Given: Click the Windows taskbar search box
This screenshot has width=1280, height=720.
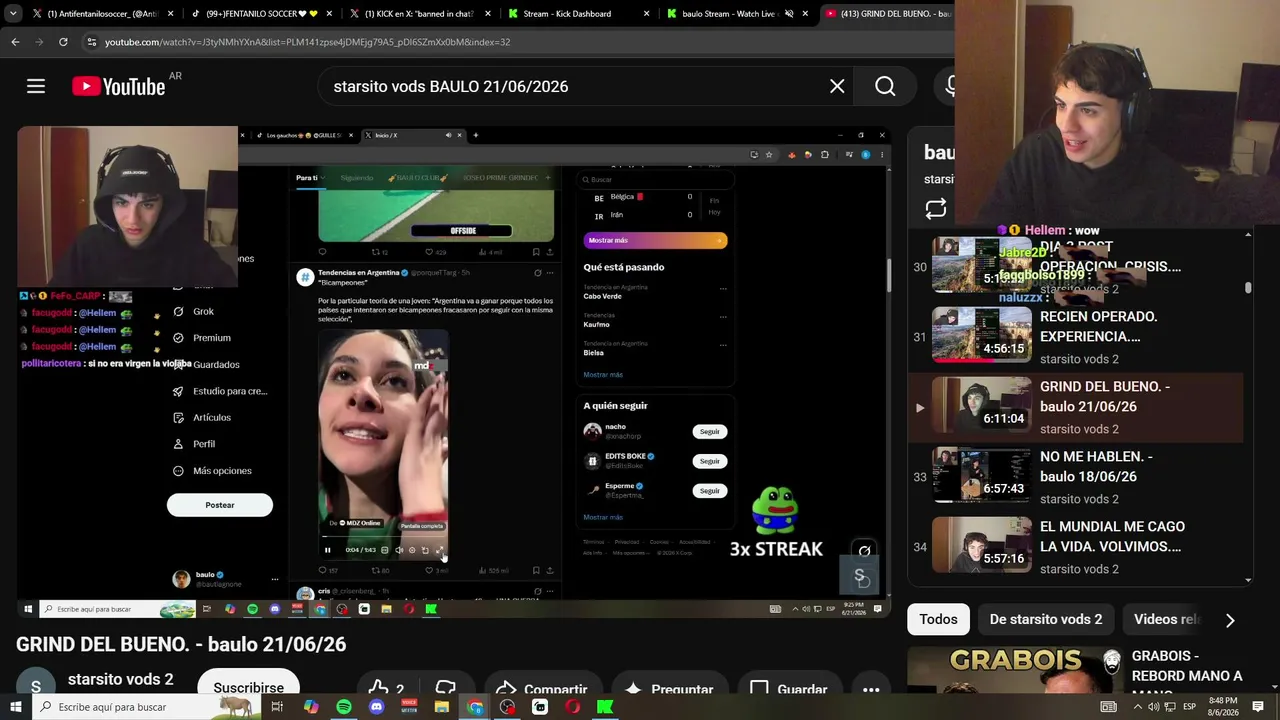Looking at the screenshot, I should click(x=148, y=707).
